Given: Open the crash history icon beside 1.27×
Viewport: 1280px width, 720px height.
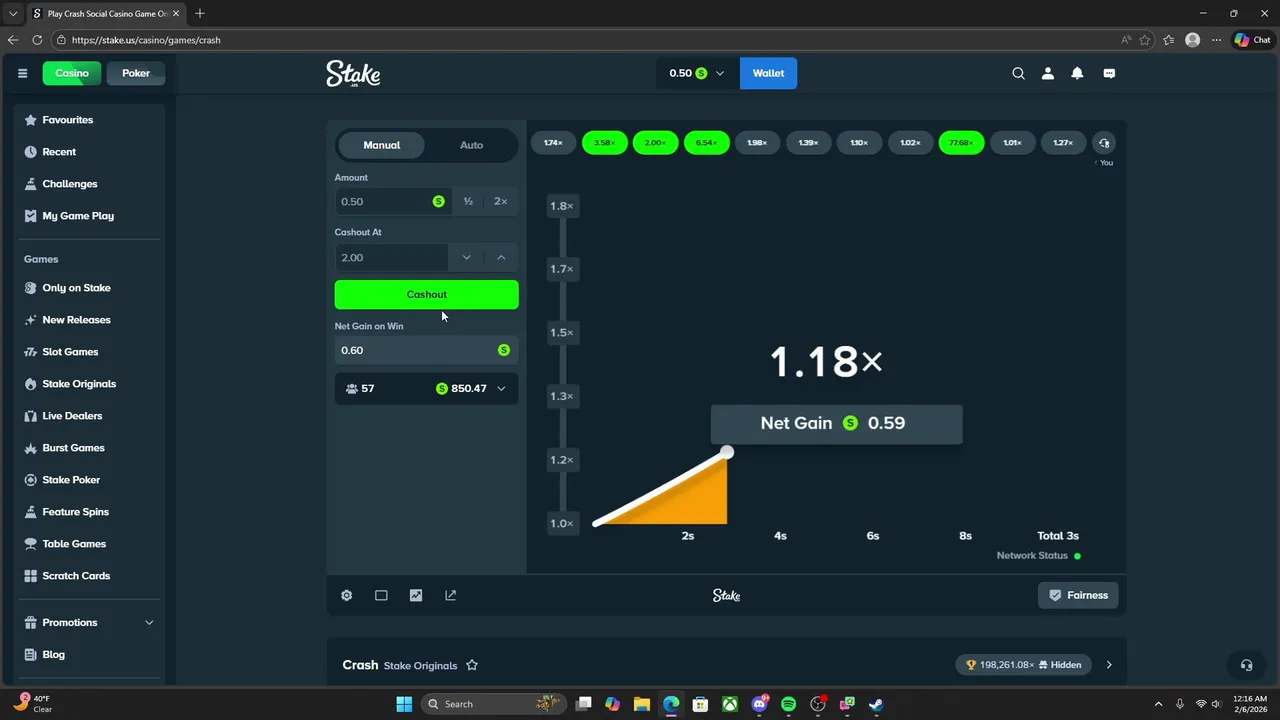Looking at the screenshot, I should coord(1104,143).
